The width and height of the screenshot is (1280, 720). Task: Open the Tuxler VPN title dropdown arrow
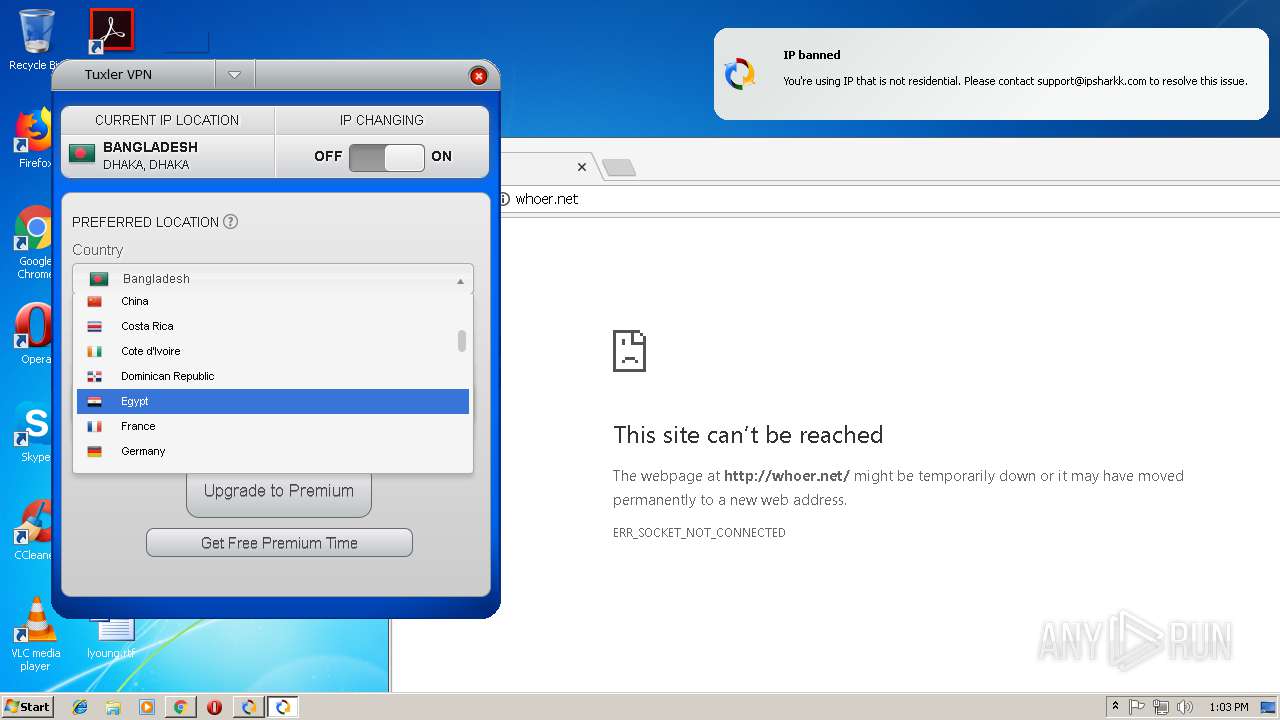pyautogui.click(x=234, y=75)
